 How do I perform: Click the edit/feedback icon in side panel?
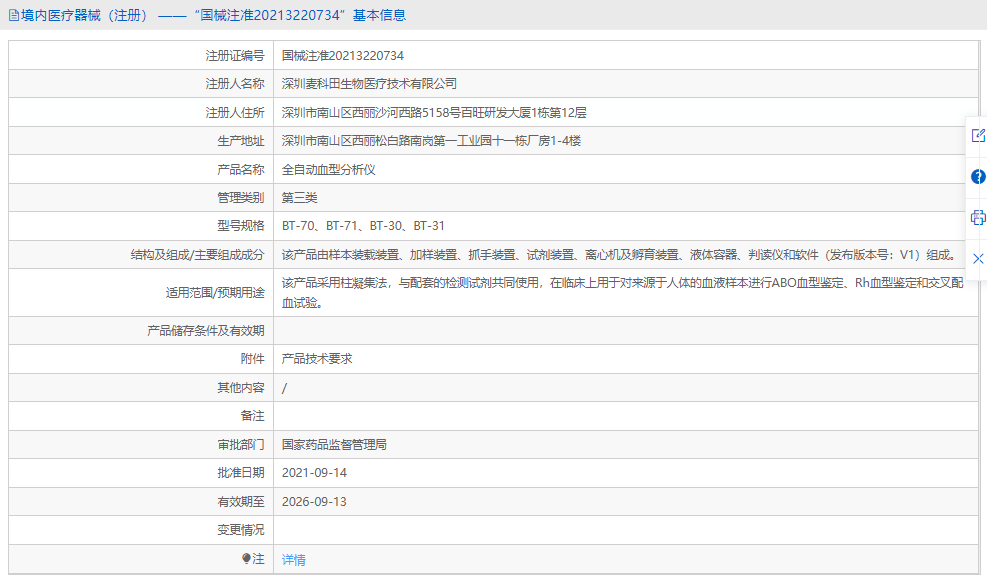pyautogui.click(x=978, y=135)
